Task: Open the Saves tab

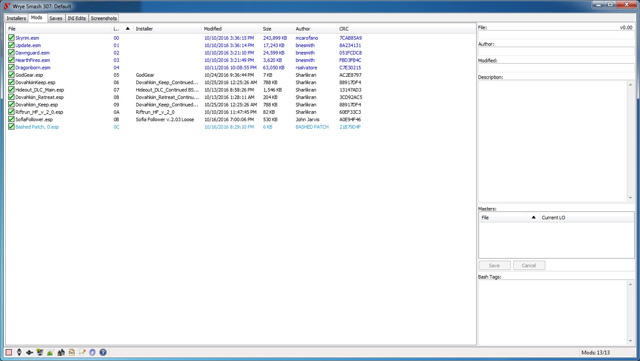Action: 56,18
